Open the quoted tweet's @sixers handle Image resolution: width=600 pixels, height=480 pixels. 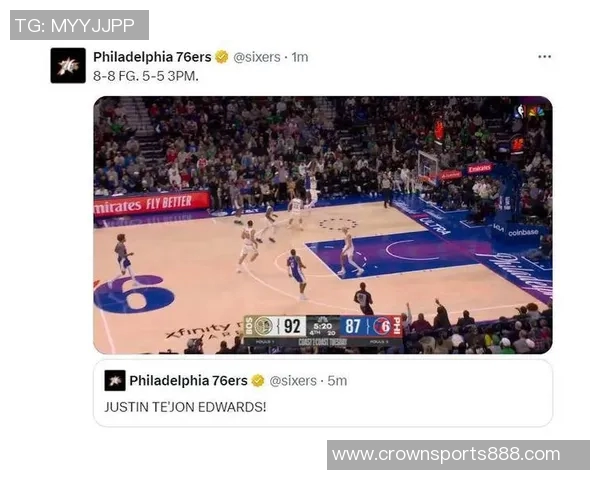[x=293, y=381]
